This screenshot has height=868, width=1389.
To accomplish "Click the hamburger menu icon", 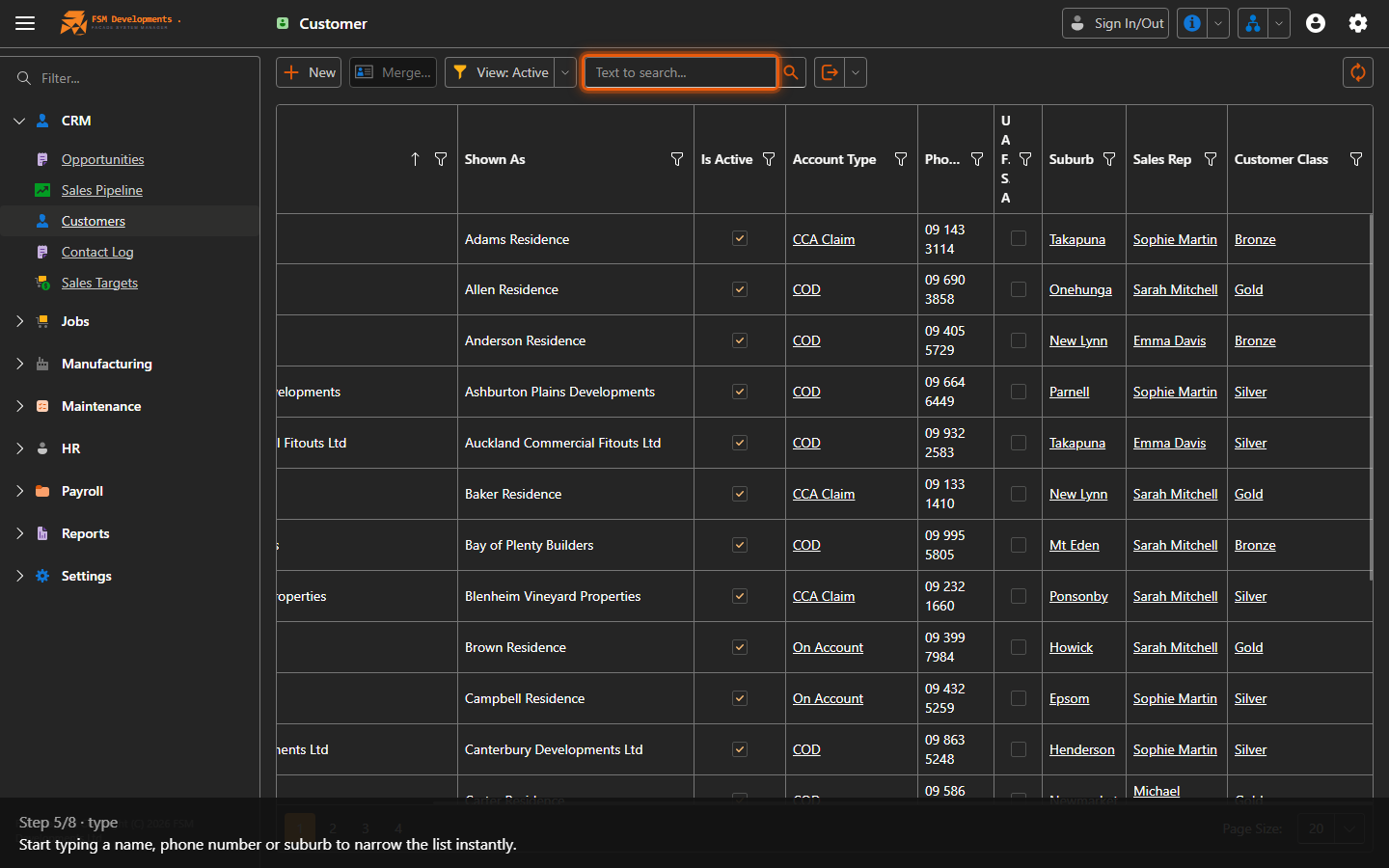I will pyautogui.click(x=25, y=23).
